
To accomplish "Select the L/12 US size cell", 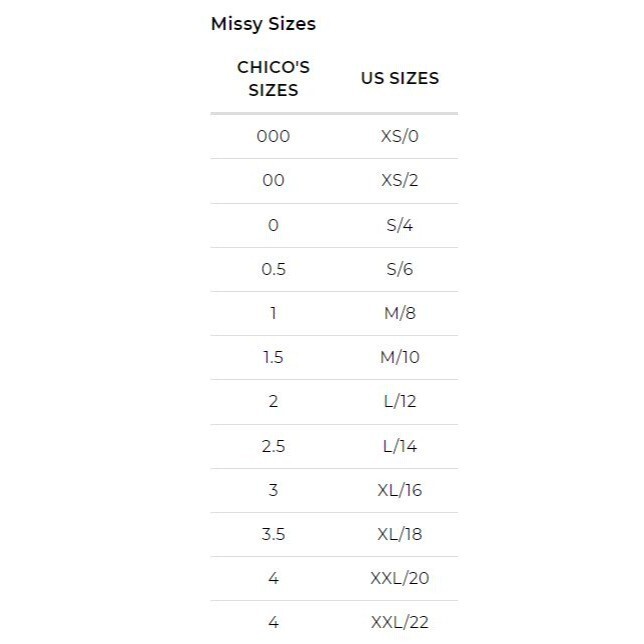I will (400, 401).
